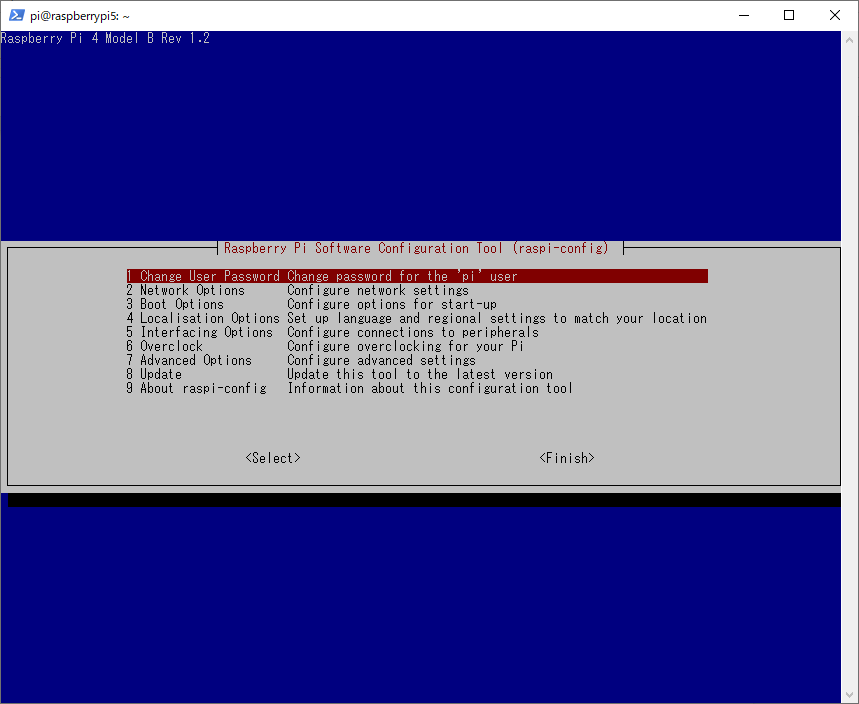The height and width of the screenshot is (704, 859).
Task: Open Localisation Options entry
Action: click(x=416, y=318)
